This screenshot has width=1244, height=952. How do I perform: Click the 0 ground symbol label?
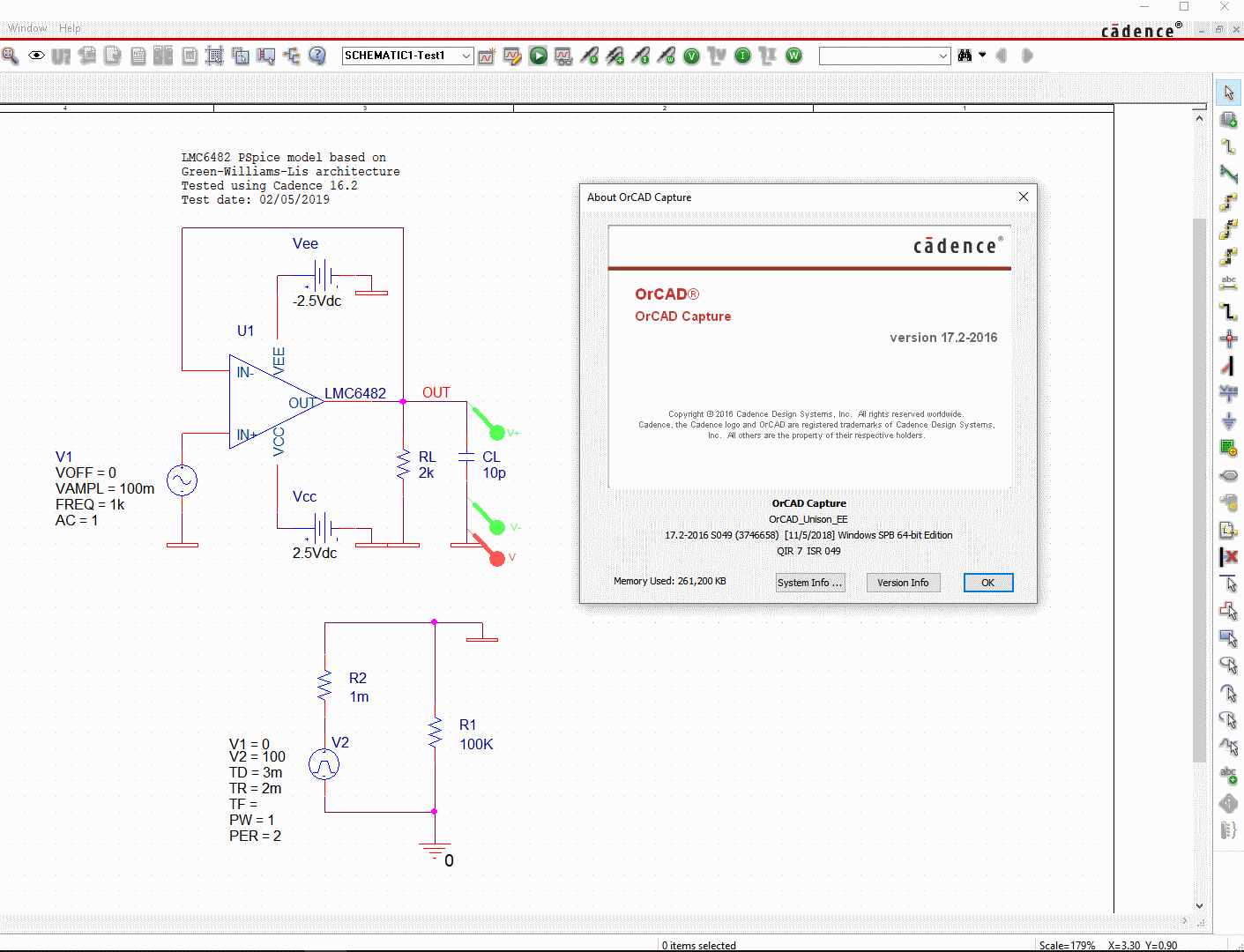click(x=449, y=860)
